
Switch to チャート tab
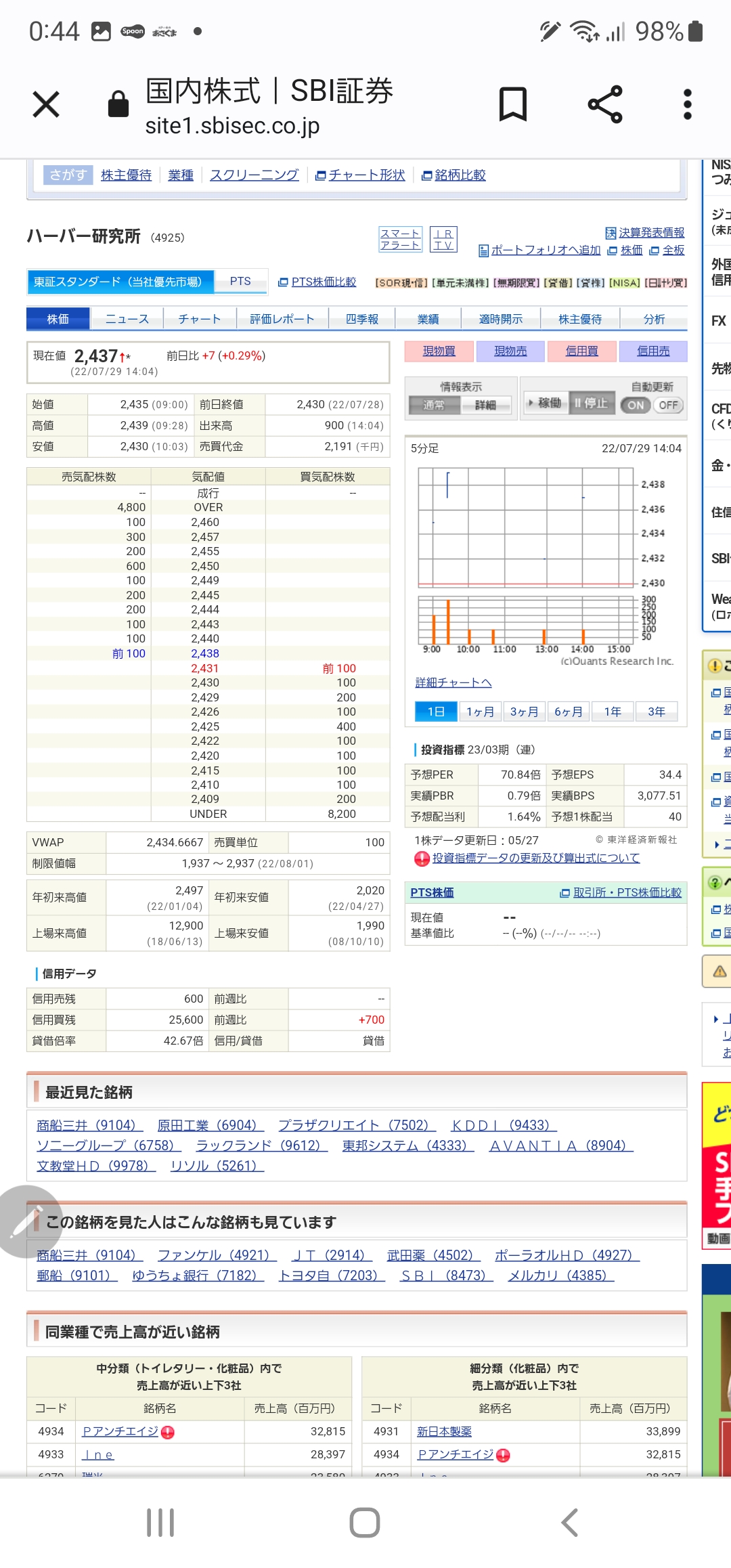tap(200, 319)
